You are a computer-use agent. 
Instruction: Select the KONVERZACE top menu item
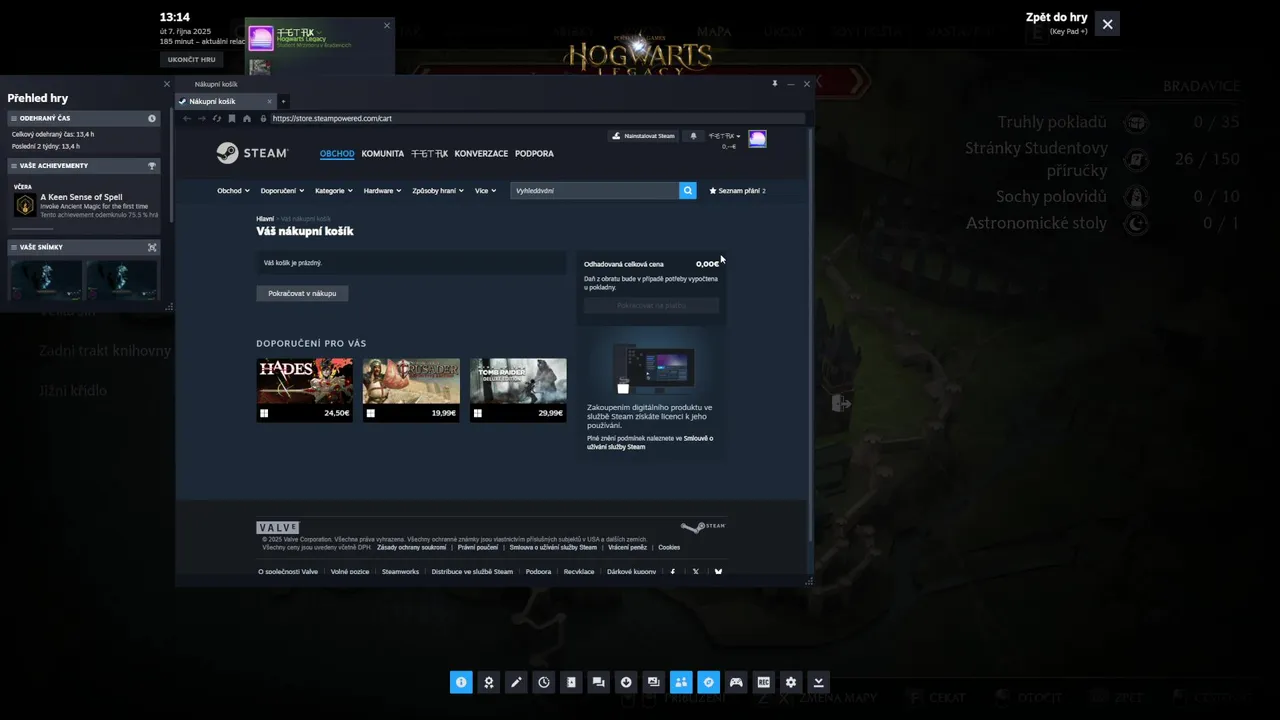pos(481,154)
